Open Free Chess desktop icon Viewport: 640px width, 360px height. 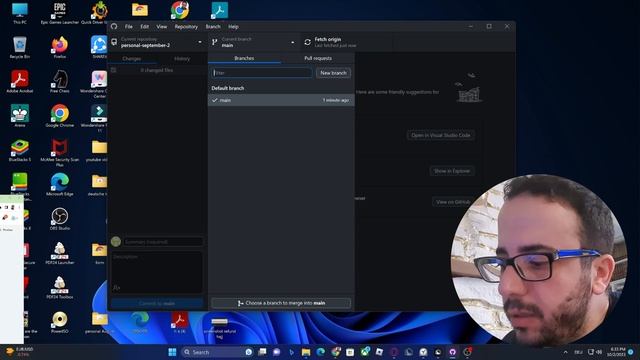pyautogui.click(x=60, y=82)
